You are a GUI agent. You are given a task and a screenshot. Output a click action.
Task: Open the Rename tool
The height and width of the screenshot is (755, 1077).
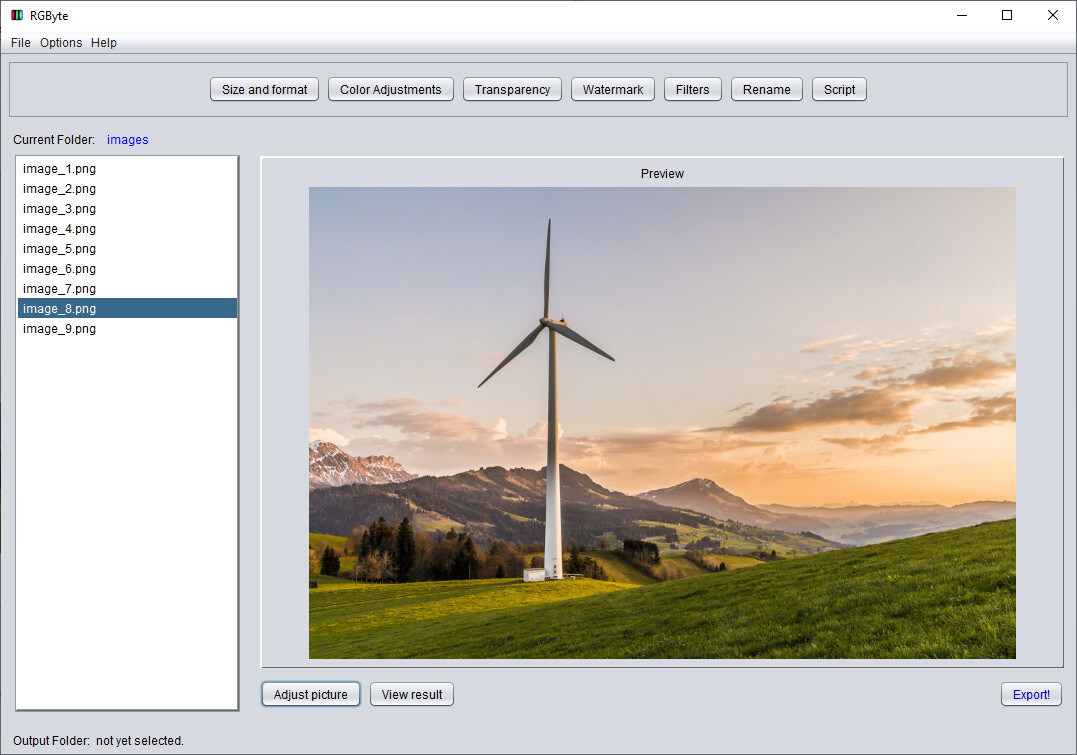click(x=766, y=89)
